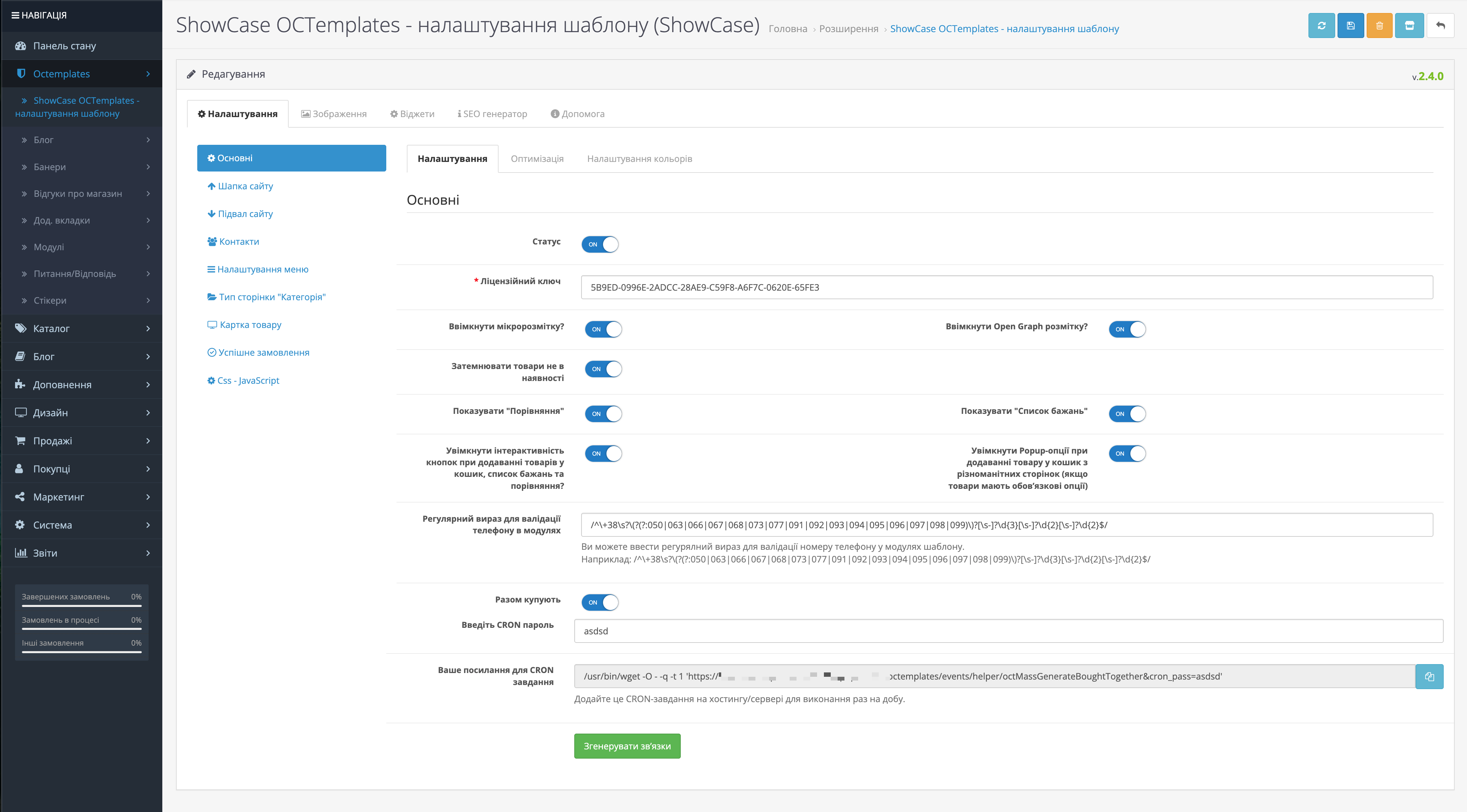This screenshot has width=1467, height=812.
Task: Toggle Popup-опції при додаванні switch
Action: (x=1127, y=454)
